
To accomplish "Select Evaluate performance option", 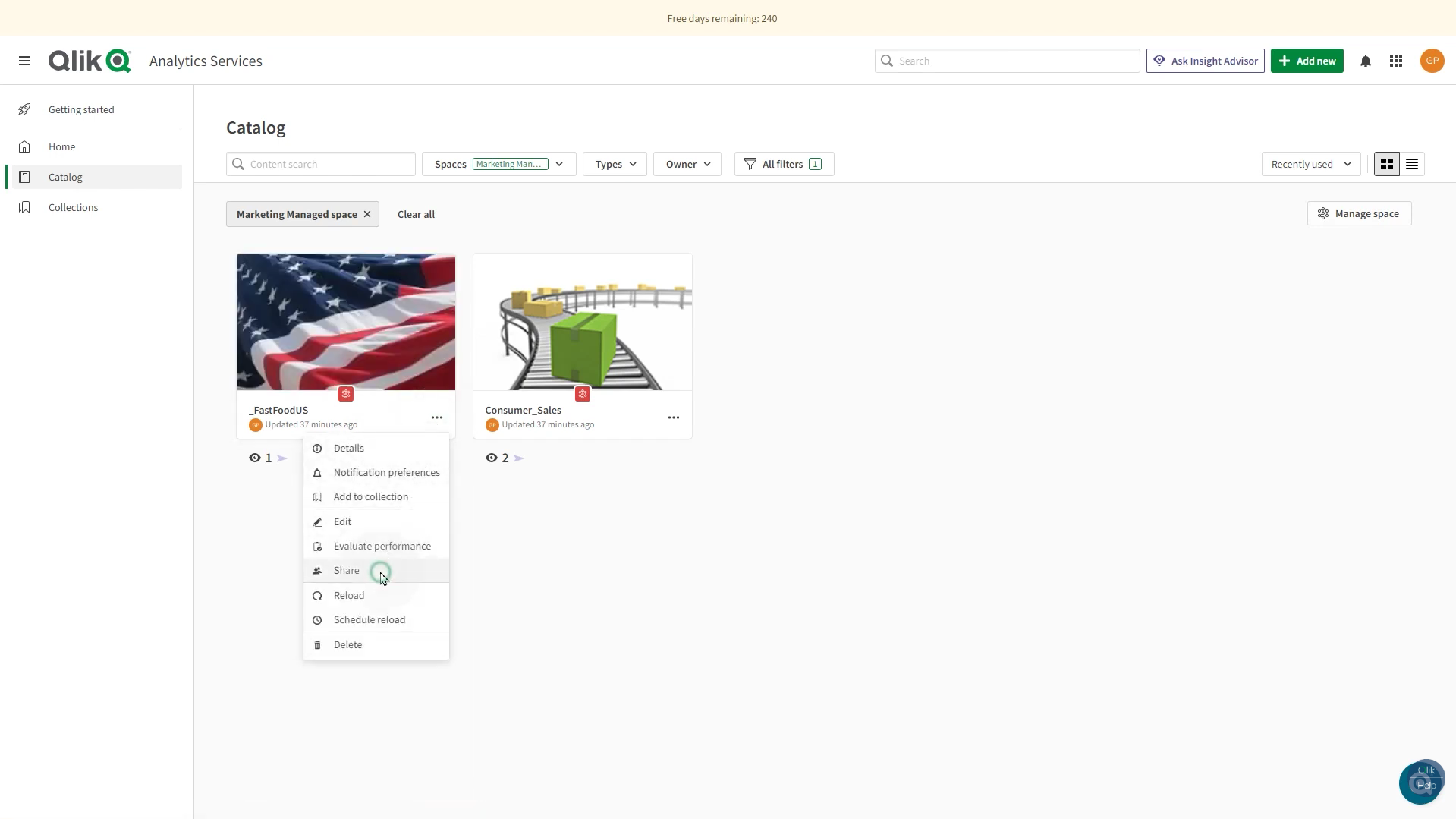I will [x=376, y=547].
